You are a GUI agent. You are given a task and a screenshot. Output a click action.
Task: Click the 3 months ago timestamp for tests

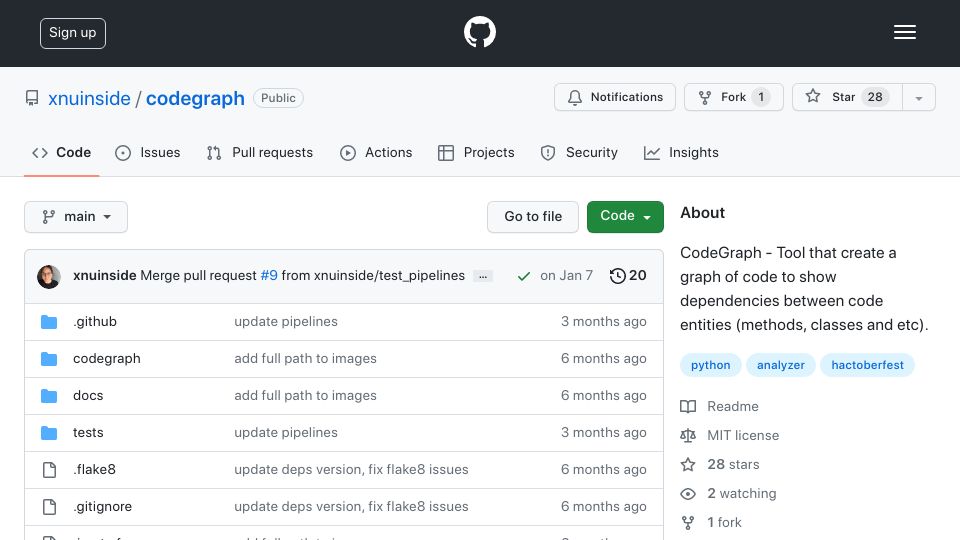(604, 432)
